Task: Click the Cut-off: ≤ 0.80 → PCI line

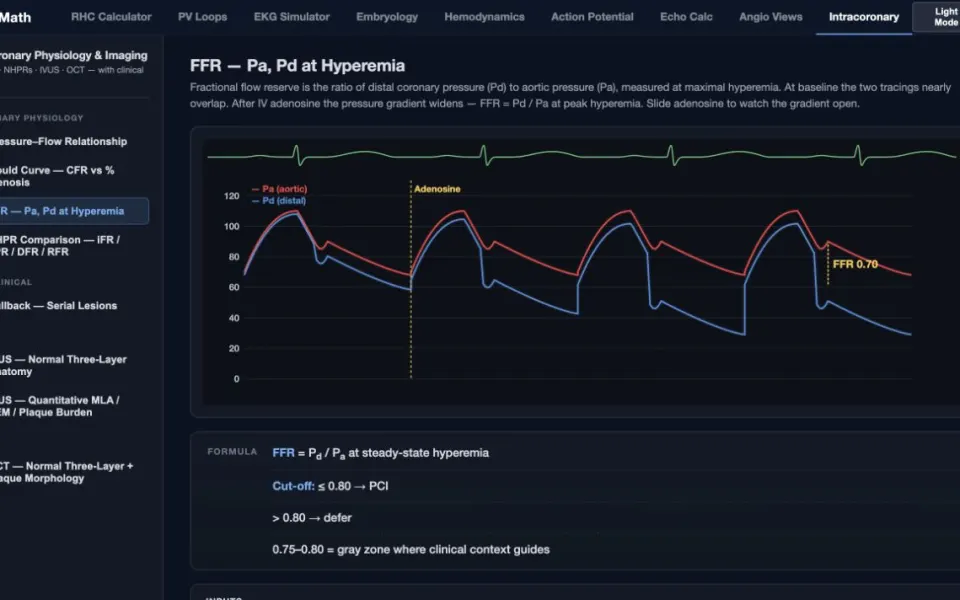Action: click(x=331, y=486)
